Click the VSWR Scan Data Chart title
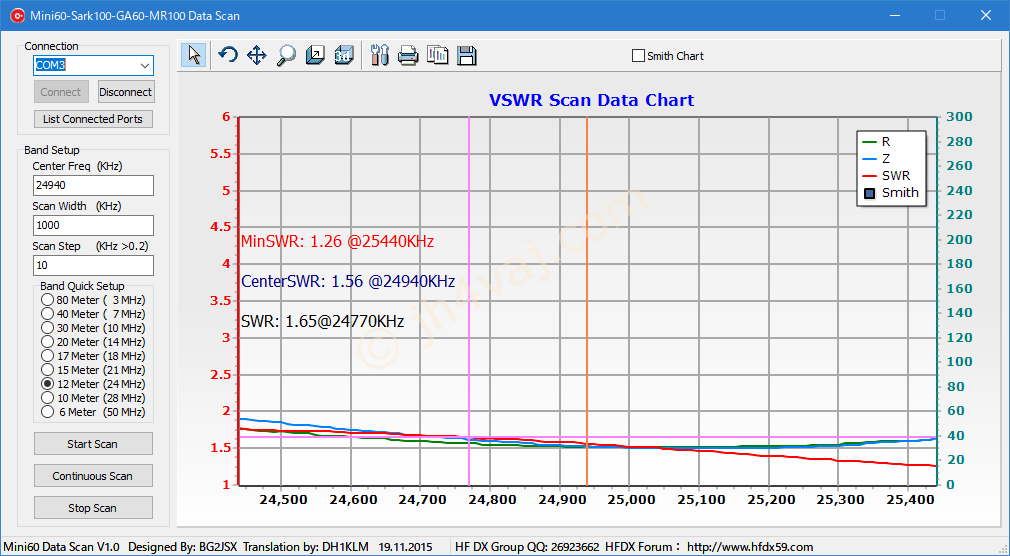This screenshot has width=1010, height=556. coord(591,101)
